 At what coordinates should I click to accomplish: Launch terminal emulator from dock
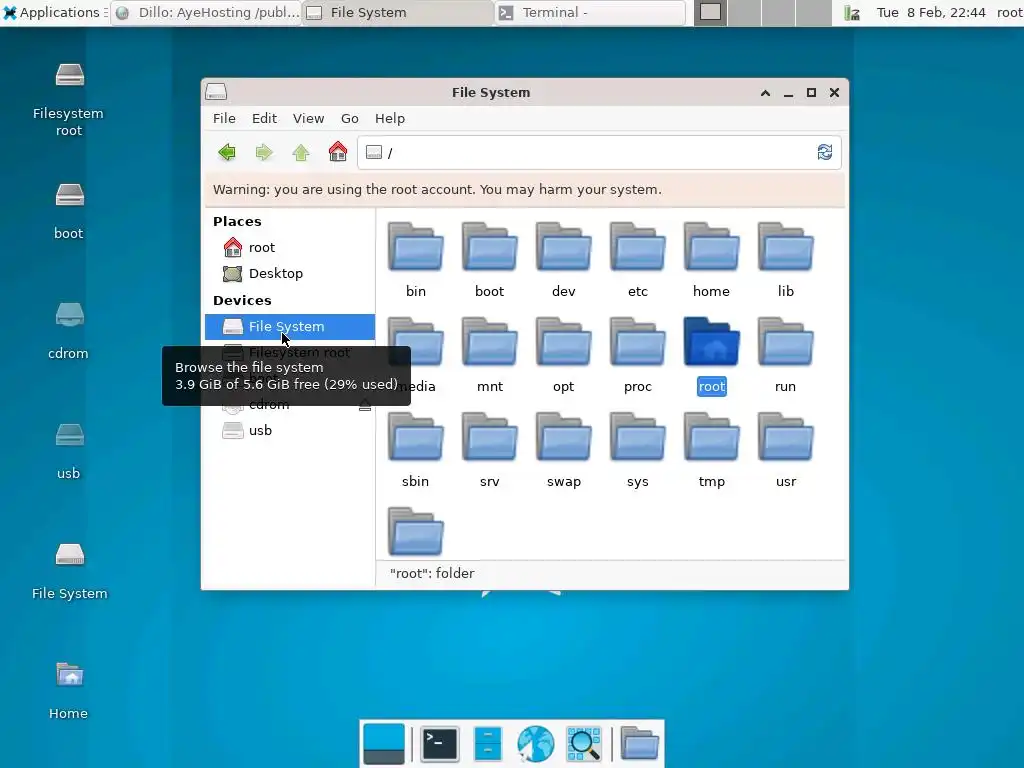[439, 744]
